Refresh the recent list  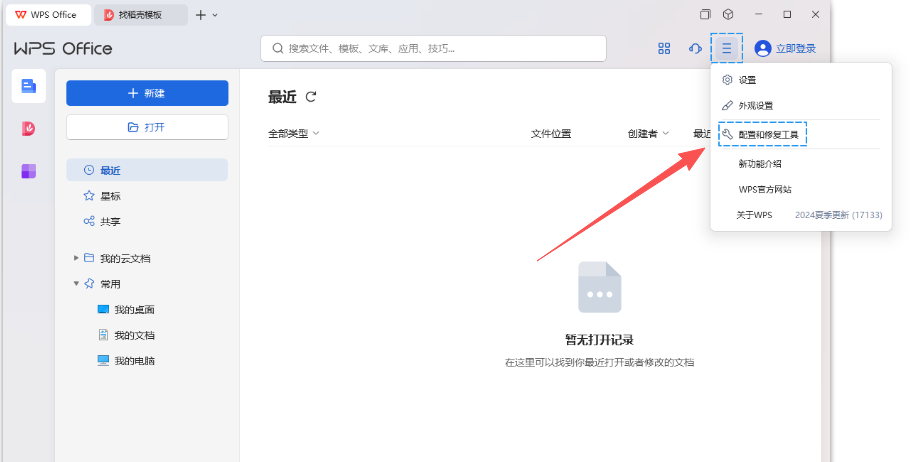311,97
